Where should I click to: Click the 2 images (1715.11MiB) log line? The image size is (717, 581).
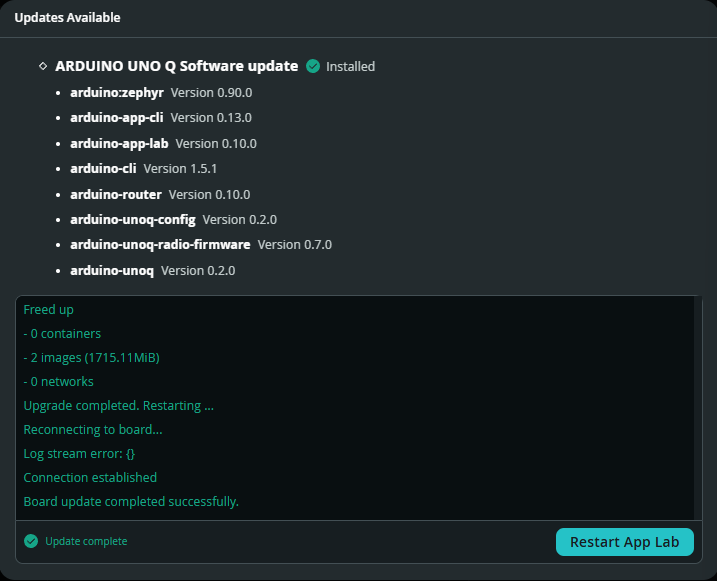tap(91, 357)
